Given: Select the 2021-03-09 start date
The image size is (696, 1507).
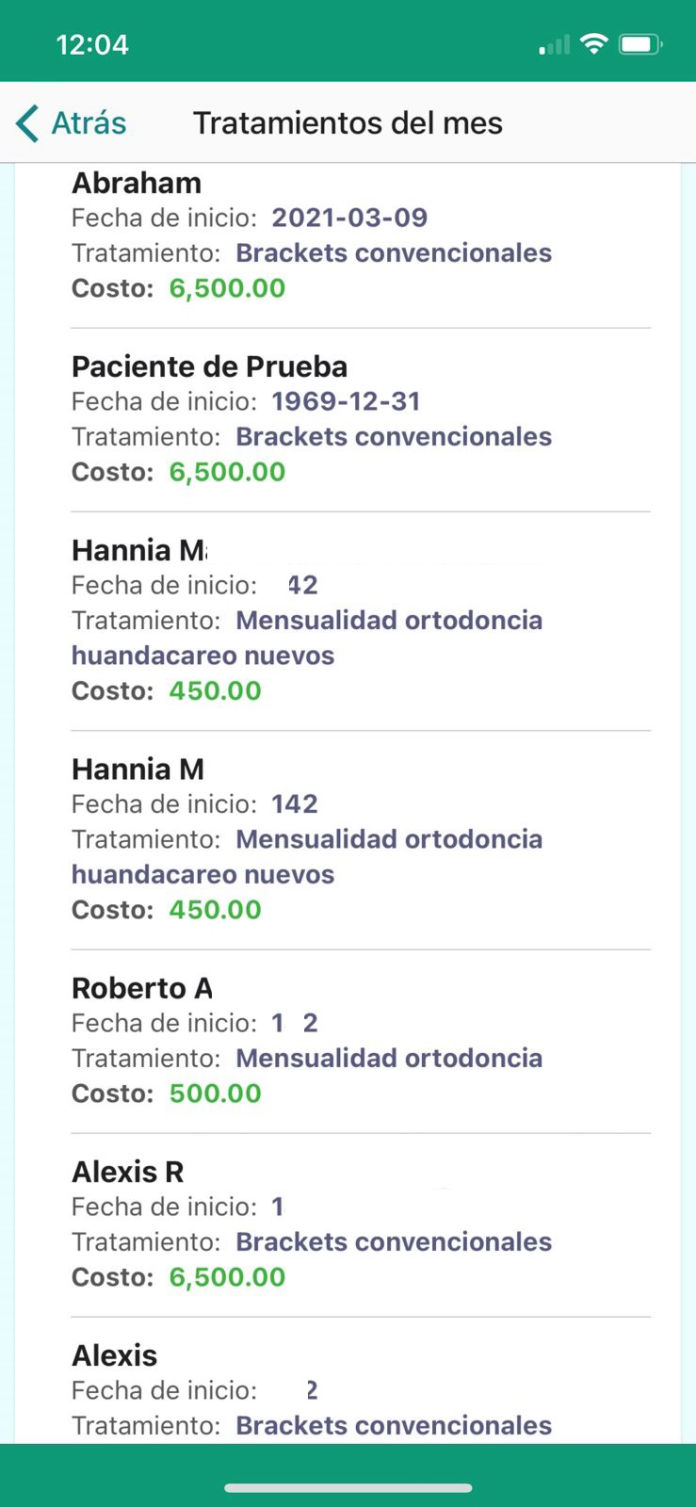Looking at the screenshot, I should (x=349, y=218).
